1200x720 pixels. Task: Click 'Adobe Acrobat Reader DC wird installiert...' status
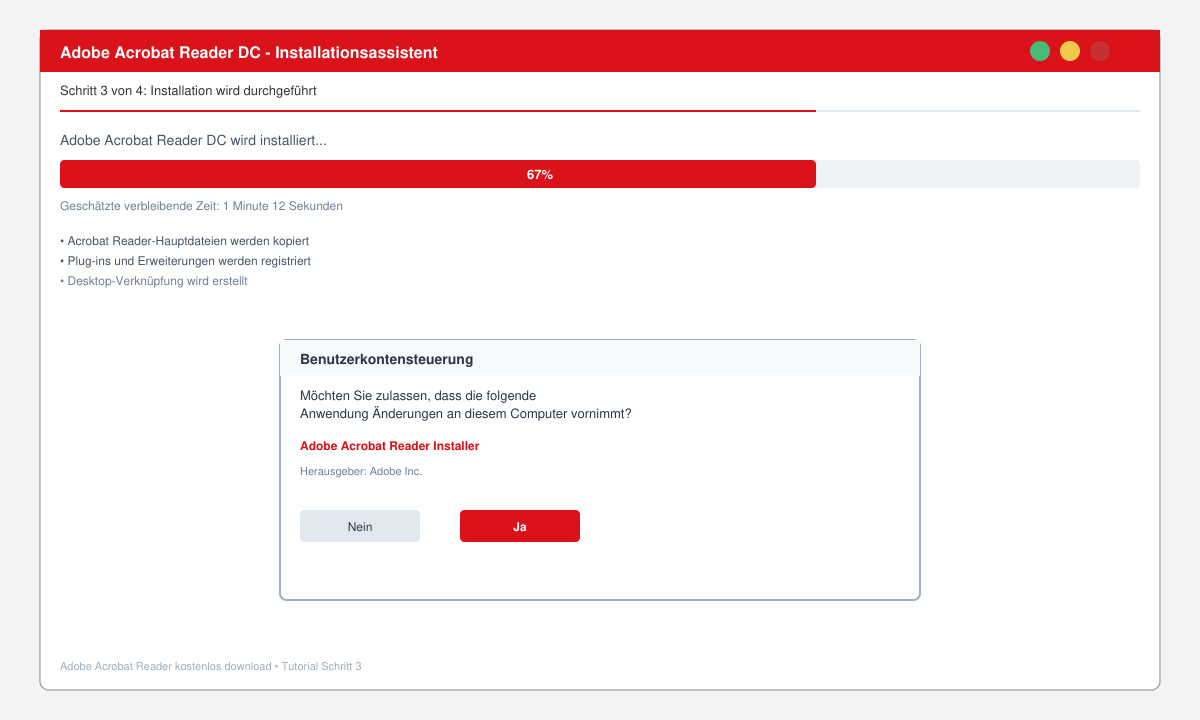point(193,141)
